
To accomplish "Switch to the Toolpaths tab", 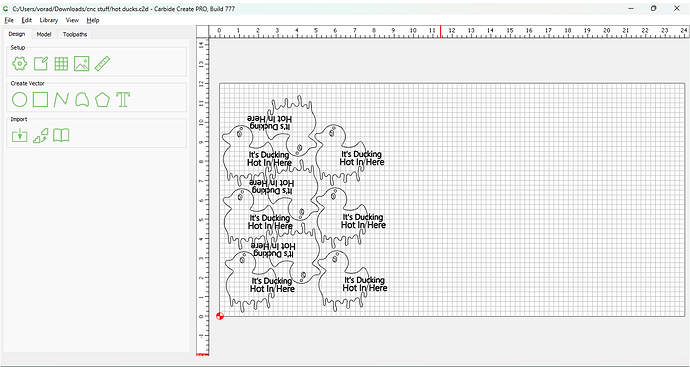I will coord(75,34).
